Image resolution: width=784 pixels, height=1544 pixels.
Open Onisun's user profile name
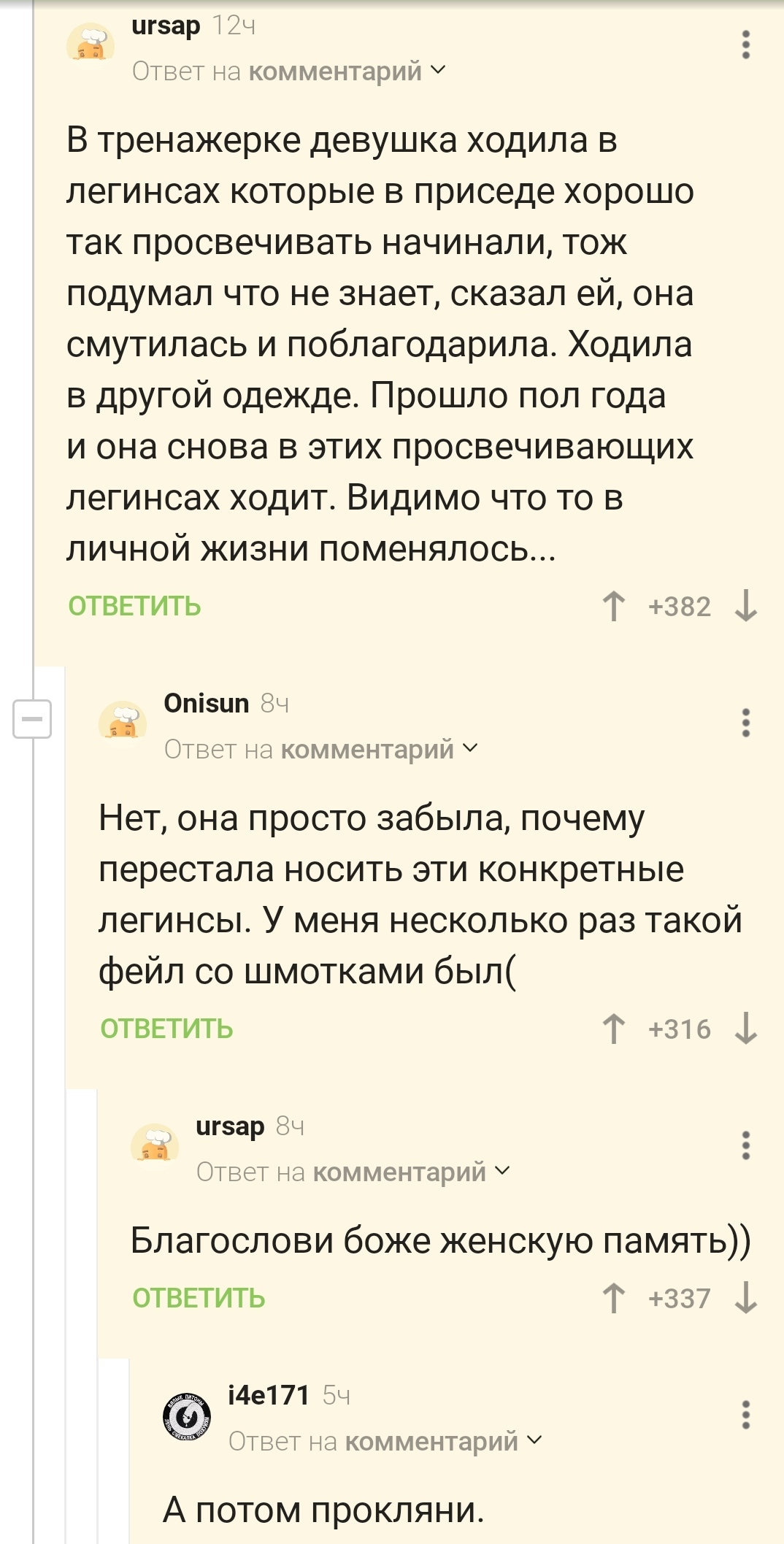pos(207,703)
